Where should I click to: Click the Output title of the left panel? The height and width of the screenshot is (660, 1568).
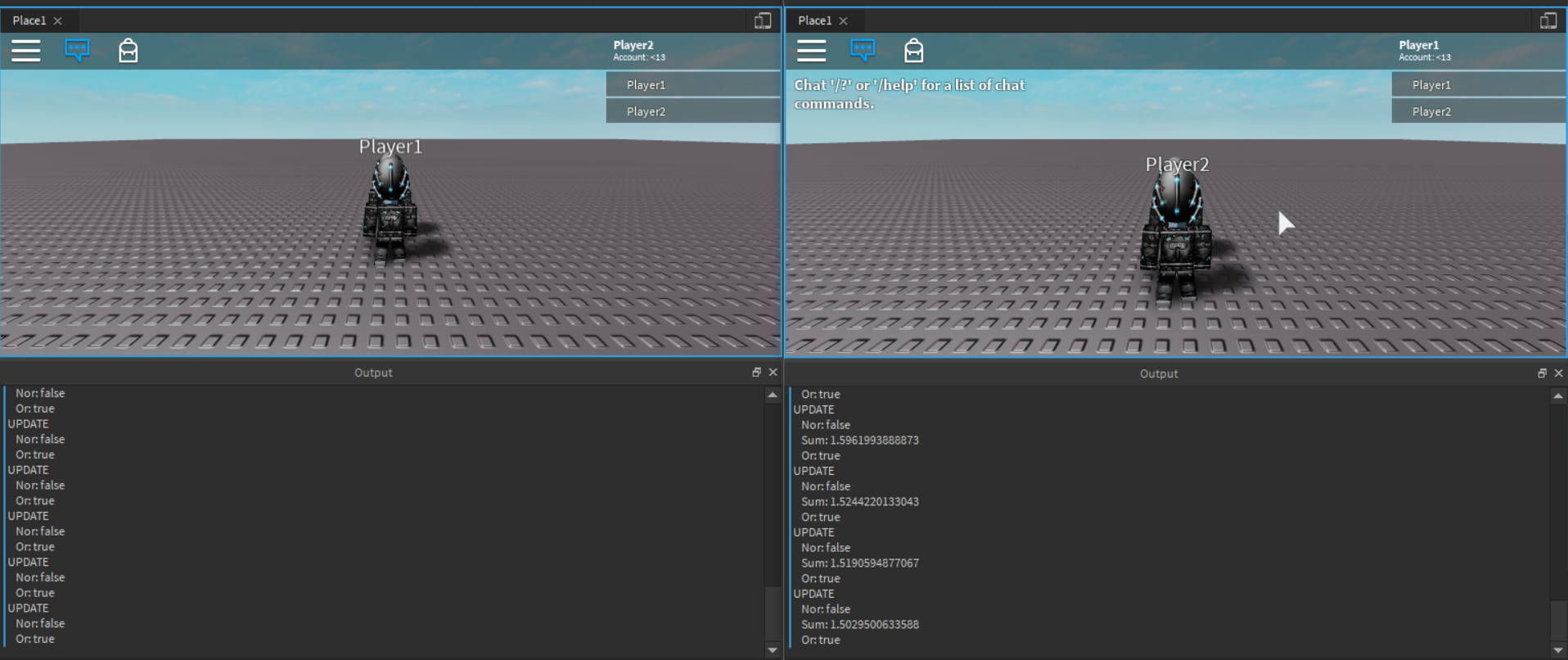pyautogui.click(x=373, y=373)
